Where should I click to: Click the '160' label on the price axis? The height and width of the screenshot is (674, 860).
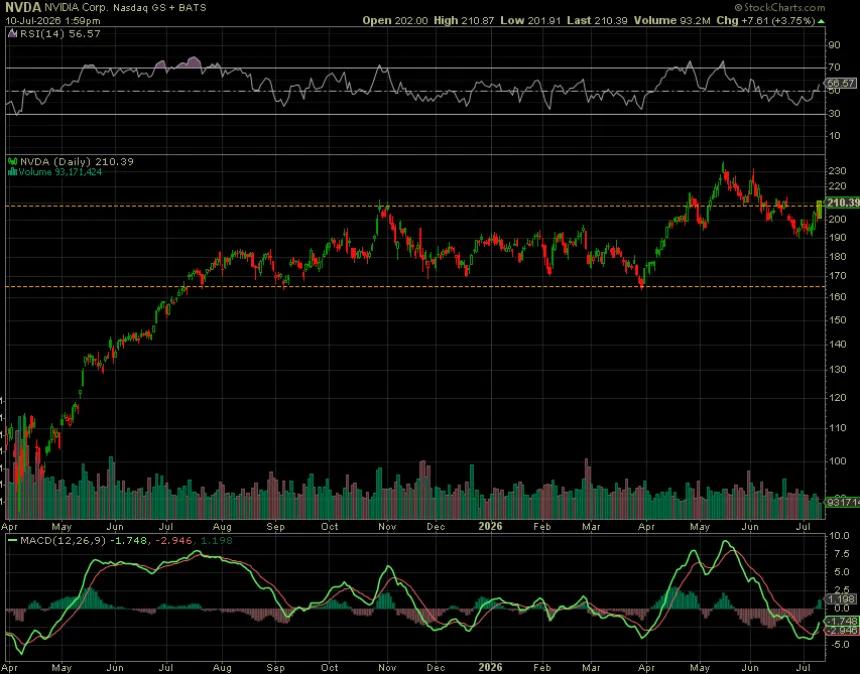(x=838, y=297)
